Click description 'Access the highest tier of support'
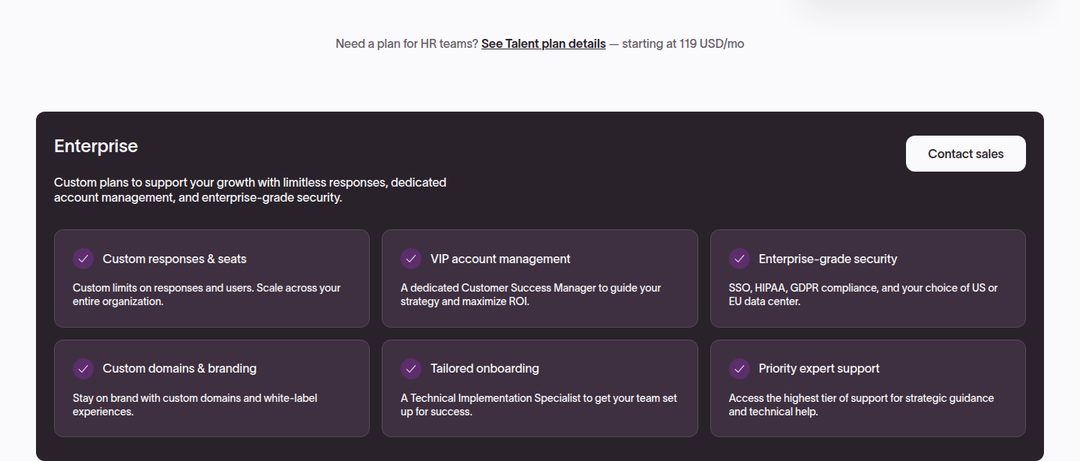 (861, 404)
